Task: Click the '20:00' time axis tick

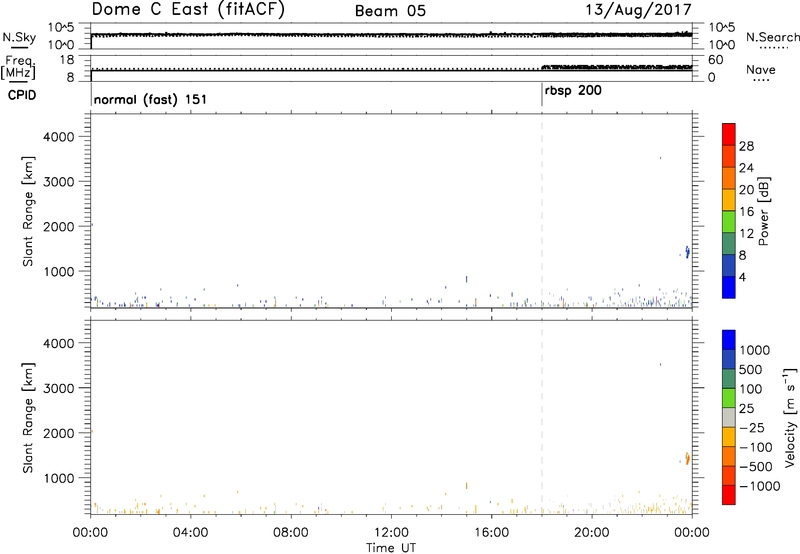Action: point(591,533)
